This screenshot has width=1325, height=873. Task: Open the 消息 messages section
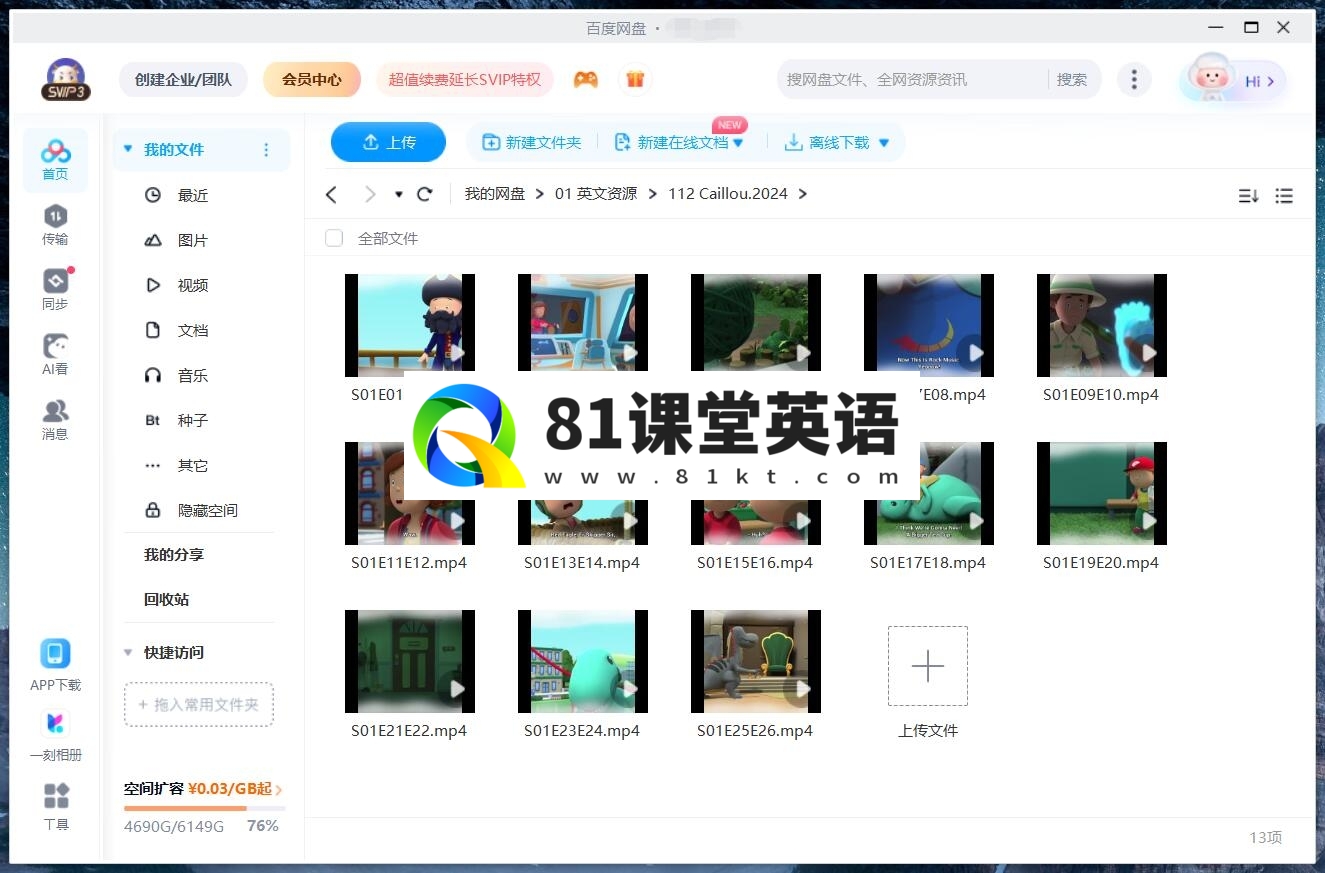point(55,420)
